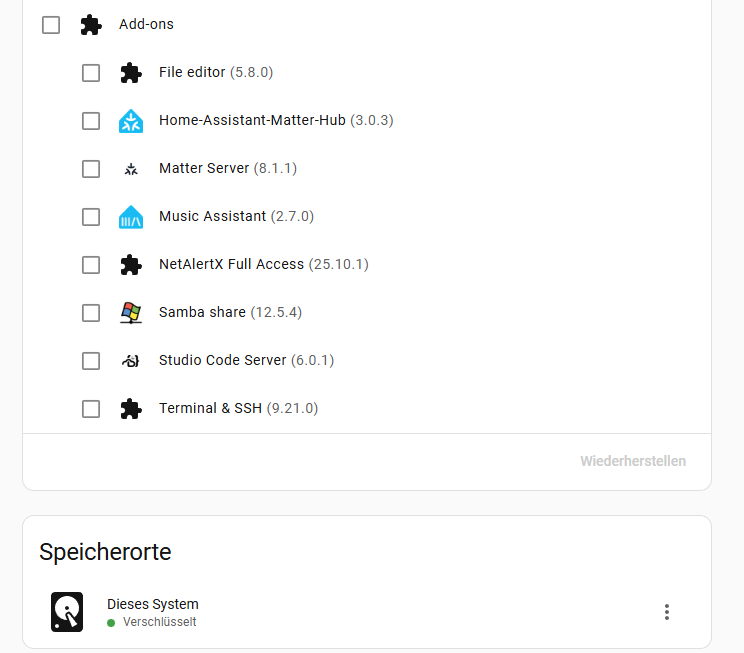Enable the Samba share checkbox

pos(91,313)
